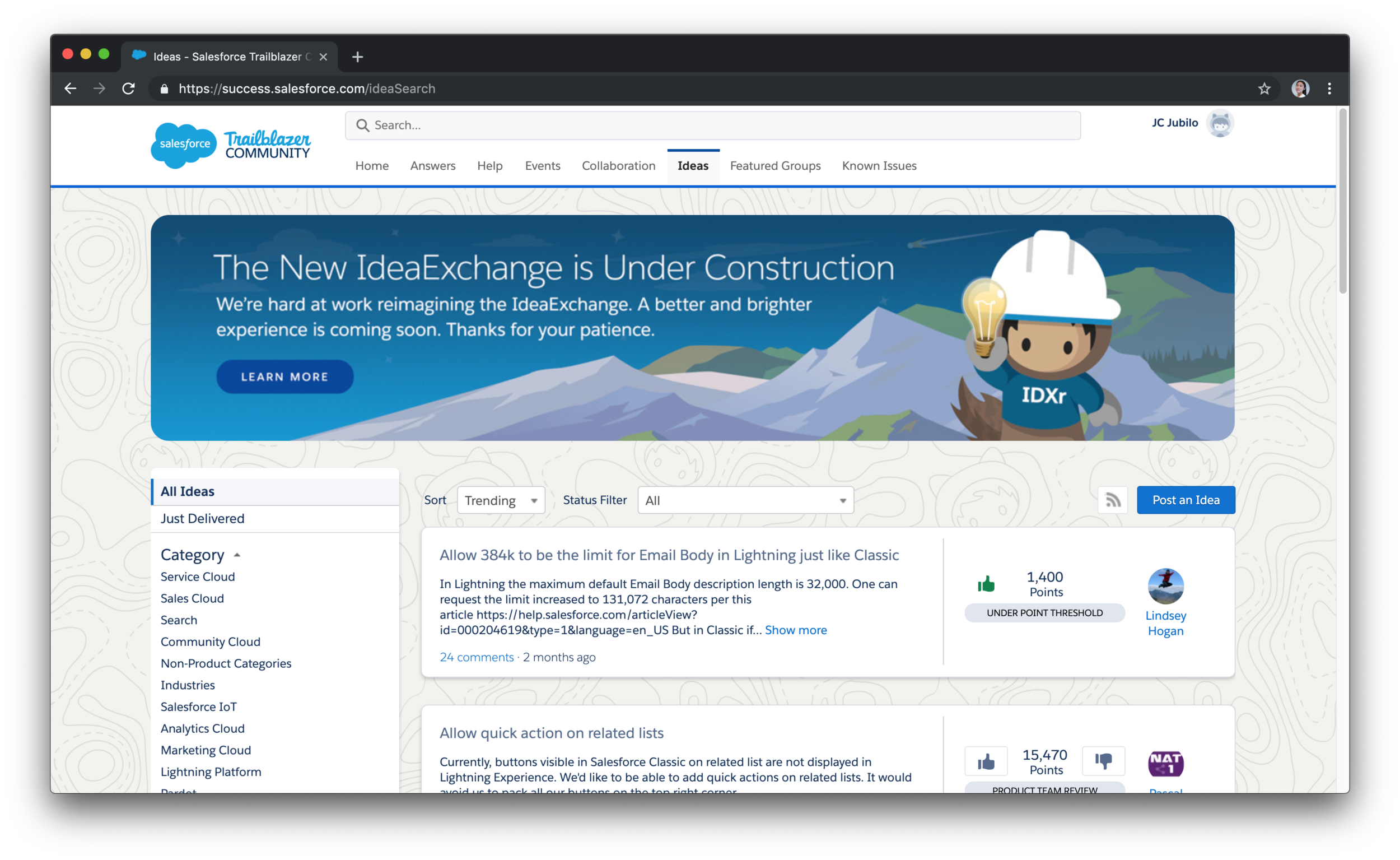Filter by Industries category
This screenshot has height=860, width=1400.
click(188, 685)
